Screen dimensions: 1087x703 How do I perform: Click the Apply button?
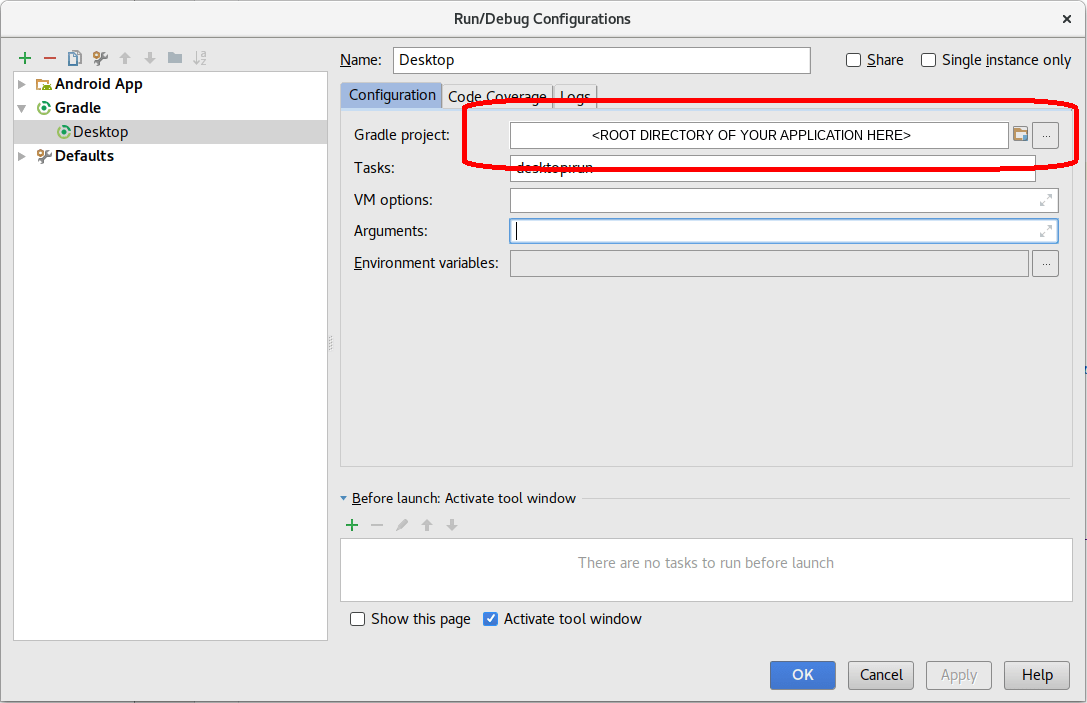tap(958, 675)
